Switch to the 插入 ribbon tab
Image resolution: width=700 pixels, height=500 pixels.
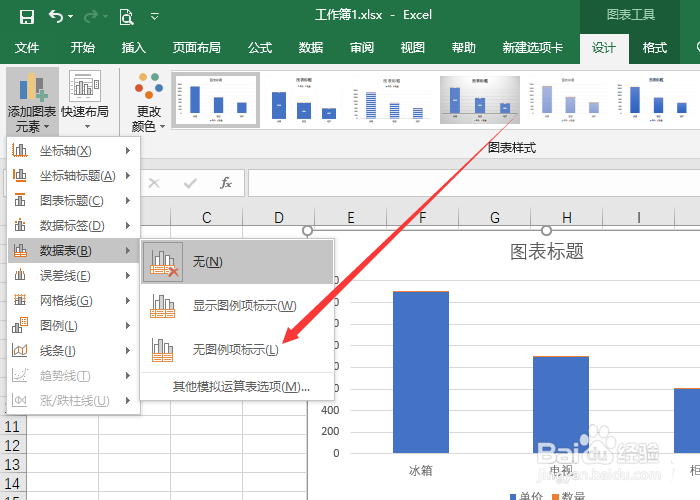(133, 48)
